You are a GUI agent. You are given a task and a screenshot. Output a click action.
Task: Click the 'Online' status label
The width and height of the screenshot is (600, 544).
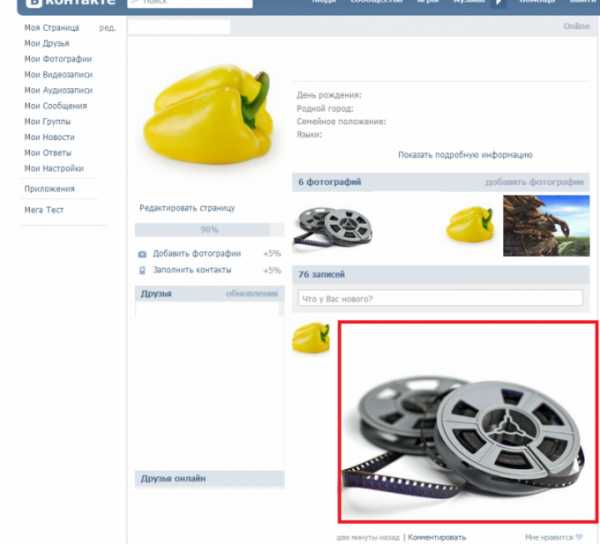coord(576,26)
